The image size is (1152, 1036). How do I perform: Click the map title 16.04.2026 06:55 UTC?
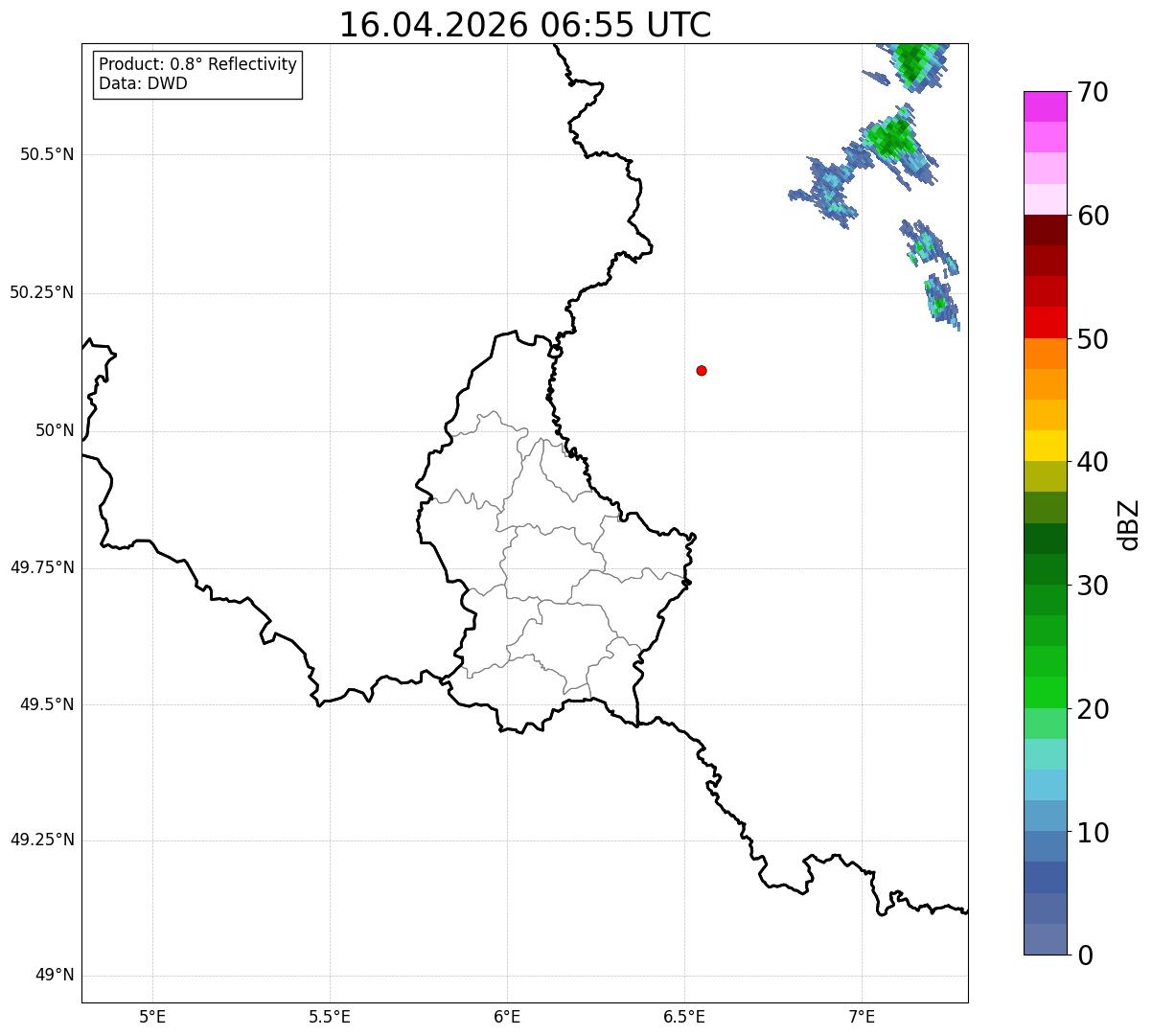point(525,25)
